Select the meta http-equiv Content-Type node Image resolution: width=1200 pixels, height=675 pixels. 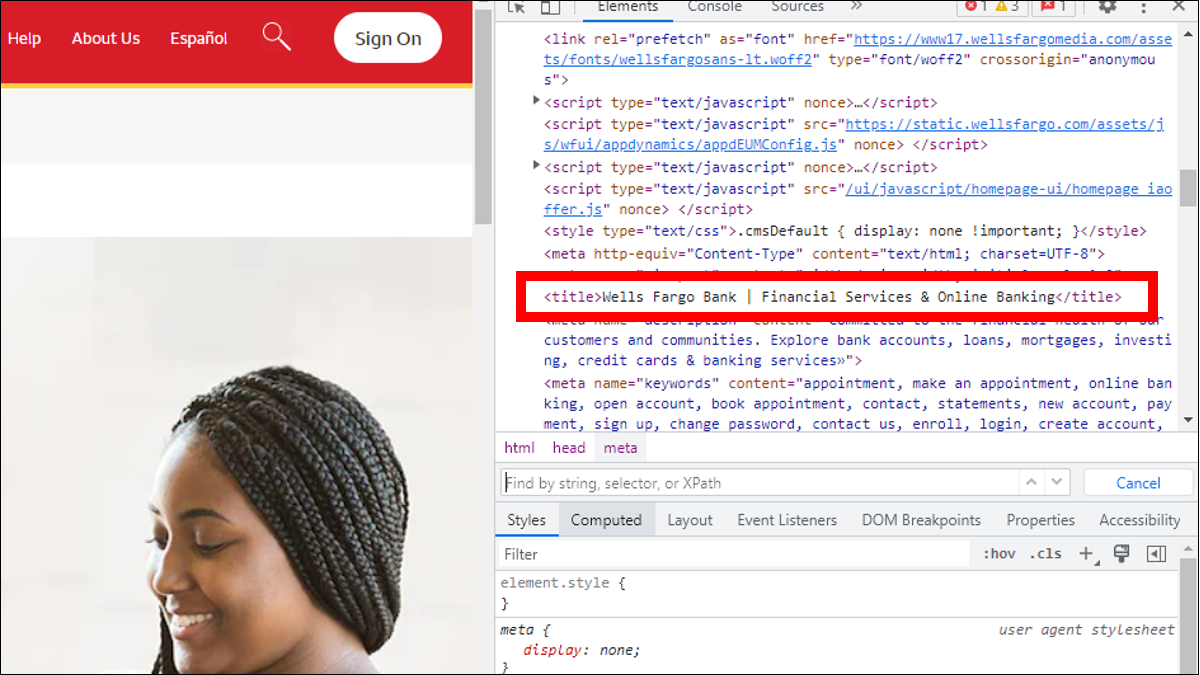click(823, 254)
